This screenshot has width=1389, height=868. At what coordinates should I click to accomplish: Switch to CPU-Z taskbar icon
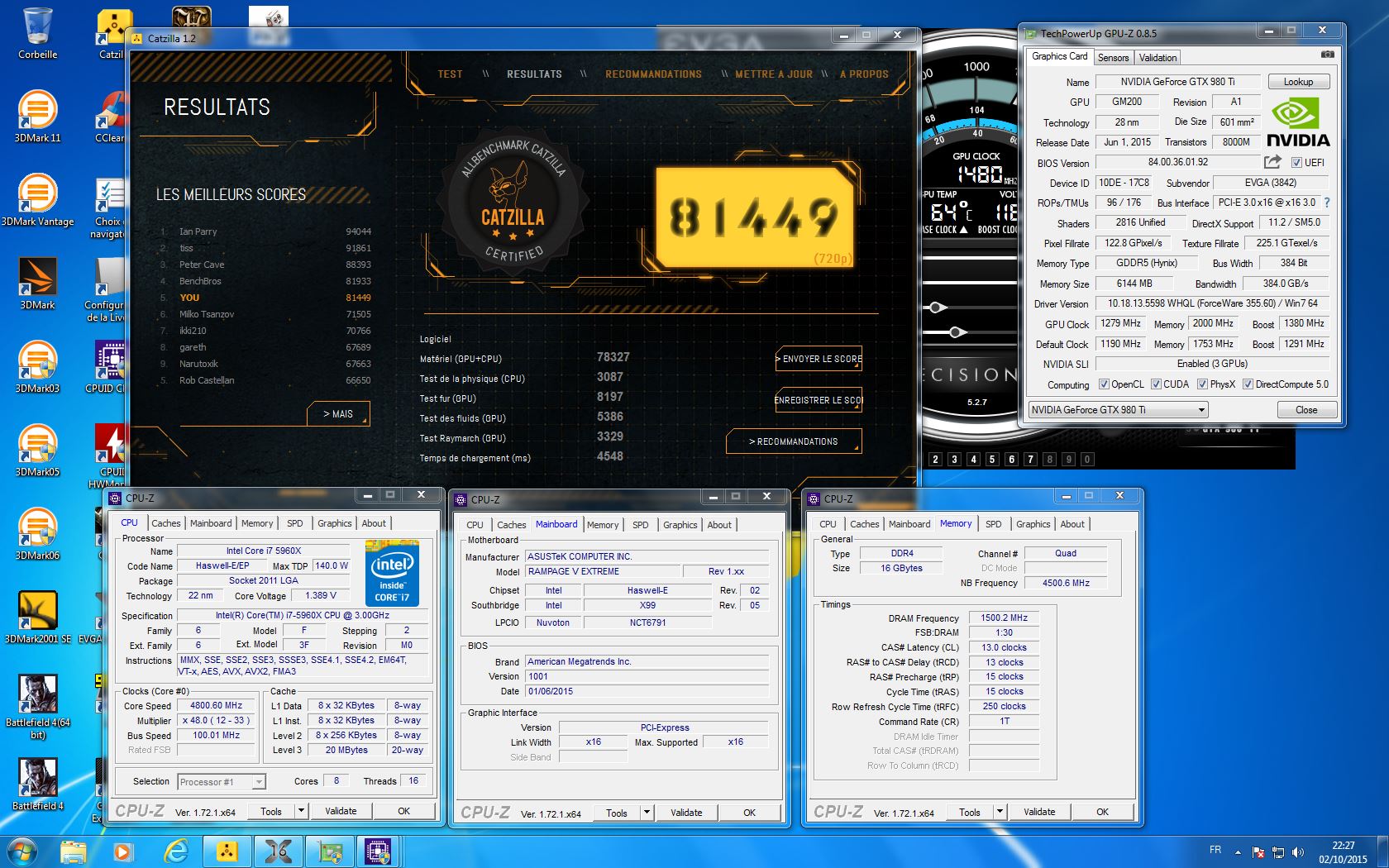(x=379, y=851)
